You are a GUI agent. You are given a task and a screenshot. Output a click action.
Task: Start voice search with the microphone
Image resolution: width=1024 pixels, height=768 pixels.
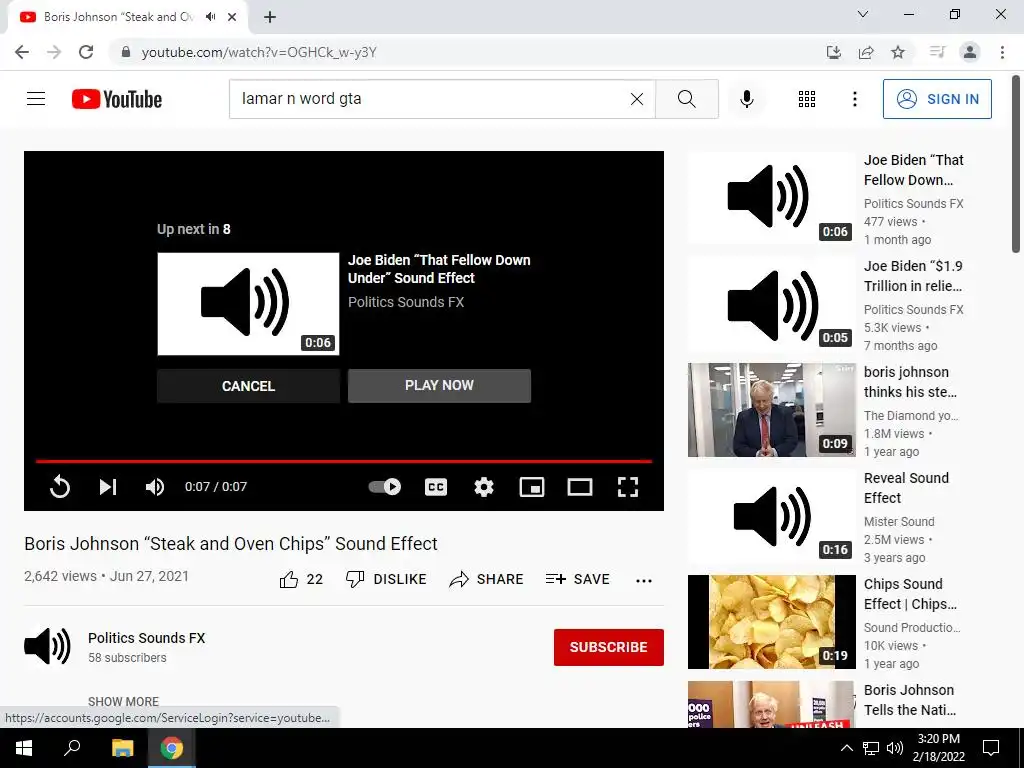click(x=746, y=99)
